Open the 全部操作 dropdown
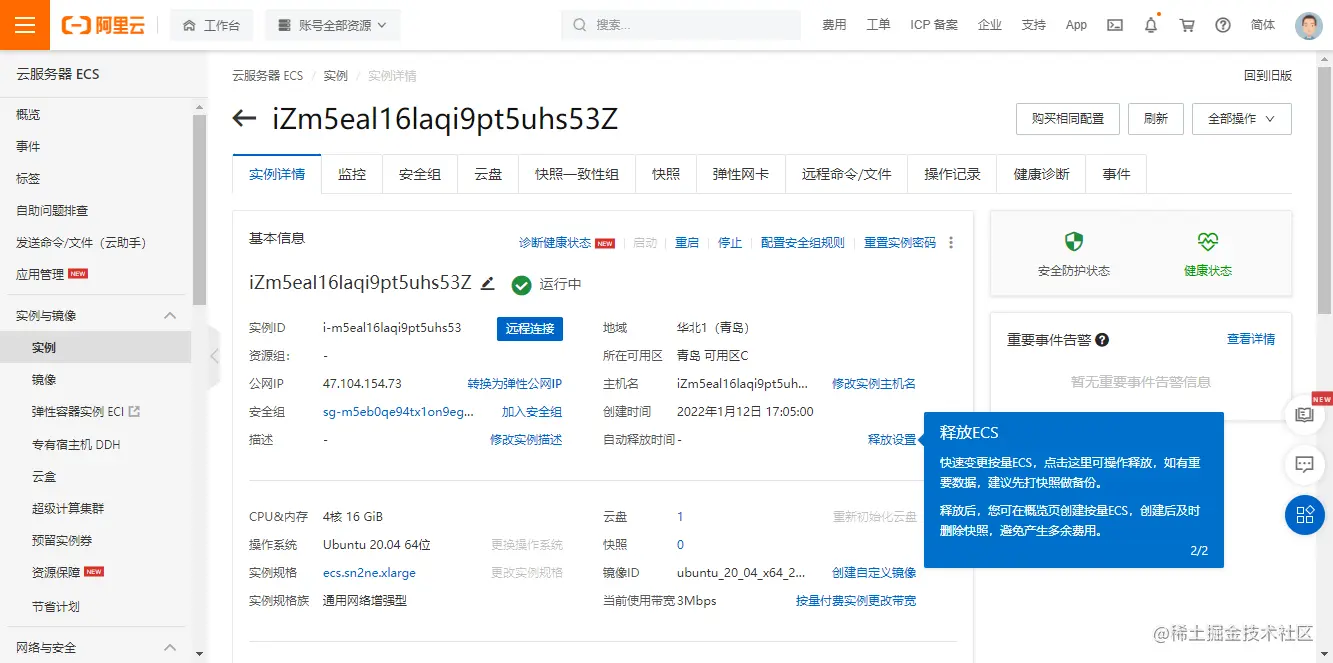This screenshot has width=1333, height=663. coord(1241,118)
